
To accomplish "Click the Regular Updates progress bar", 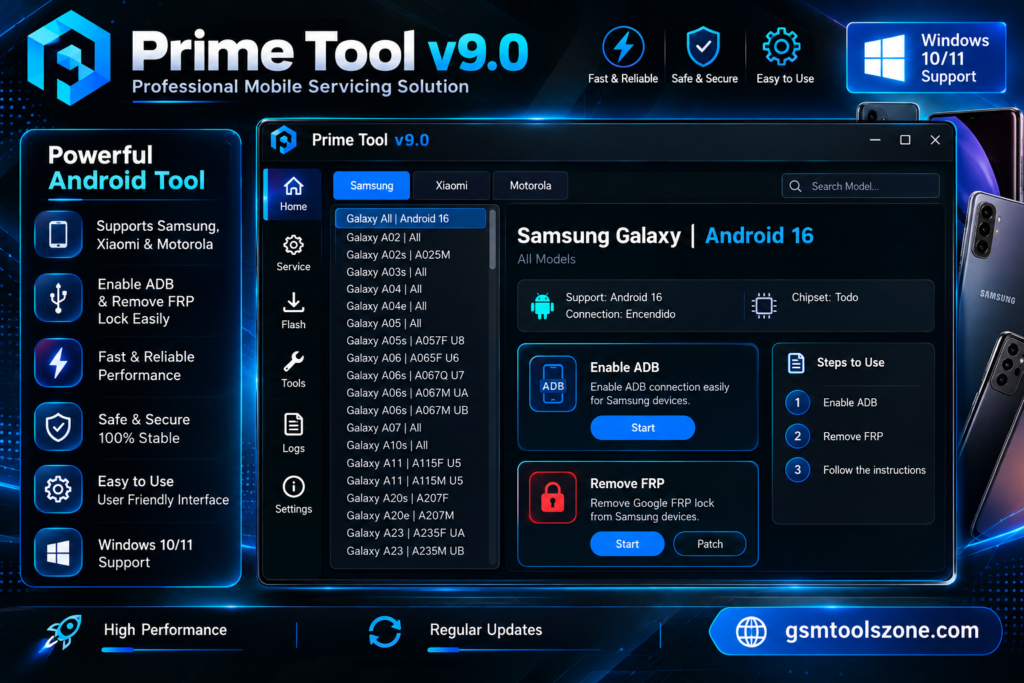I will pyautogui.click(x=513, y=650).
